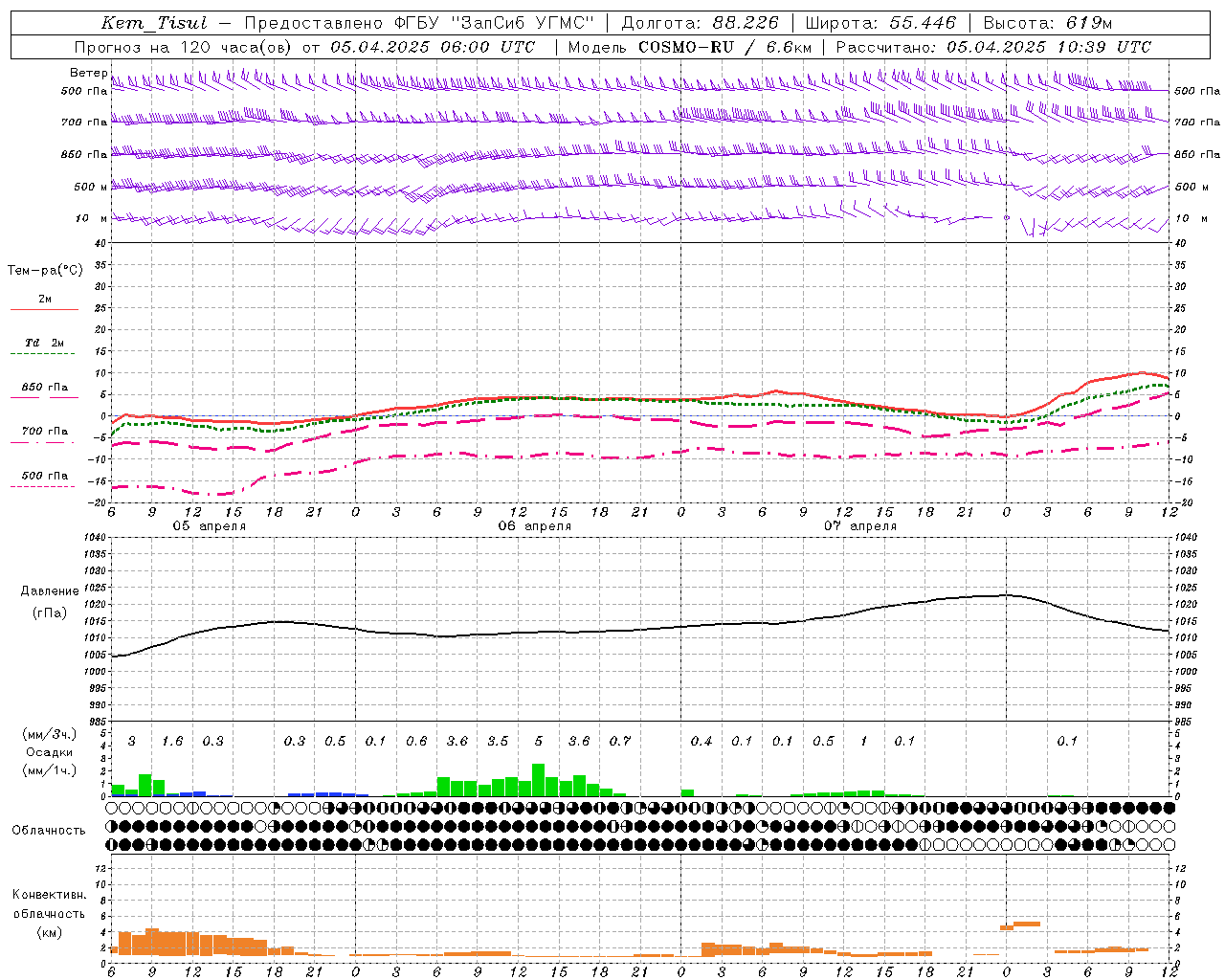Click the "Давление" pressure panel label

point(50,591)
